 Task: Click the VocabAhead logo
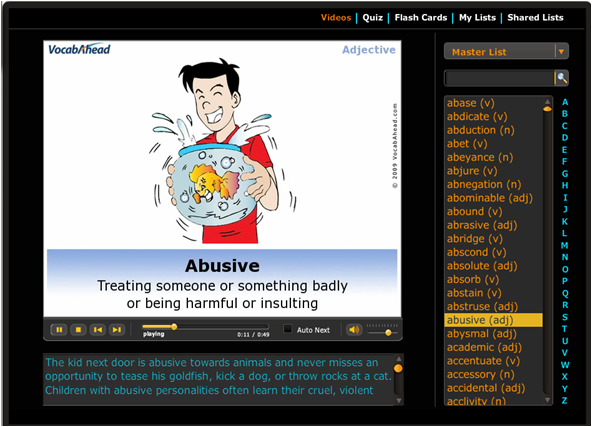(x=79, y=49)
